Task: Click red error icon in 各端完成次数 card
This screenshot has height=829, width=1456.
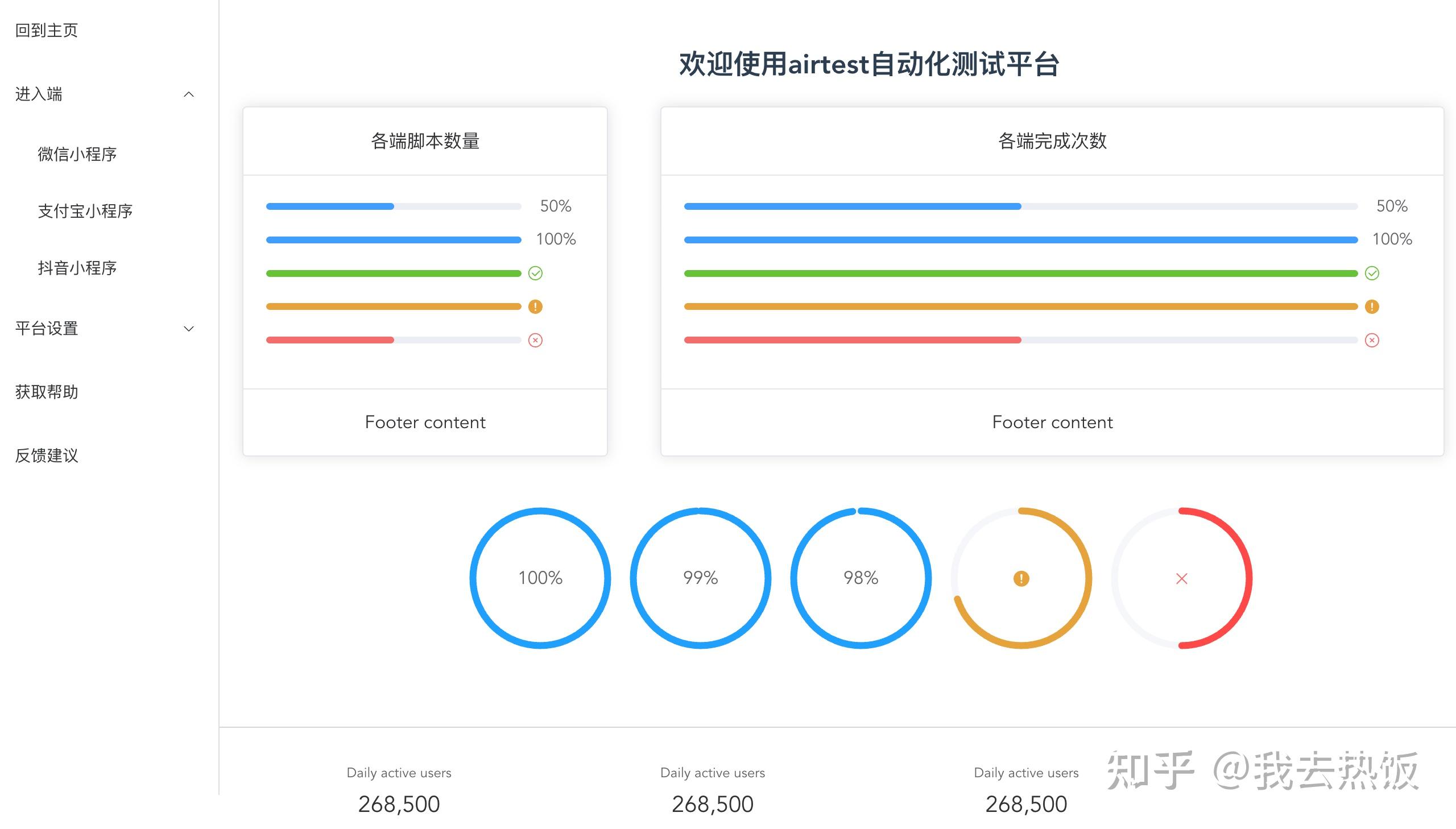Action: pyautogui.click(x=1372, y=341)
